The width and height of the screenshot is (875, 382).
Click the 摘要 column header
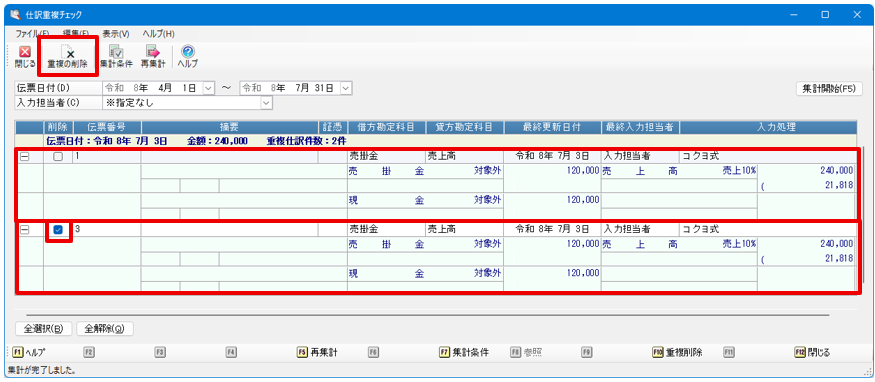[229, 127]
